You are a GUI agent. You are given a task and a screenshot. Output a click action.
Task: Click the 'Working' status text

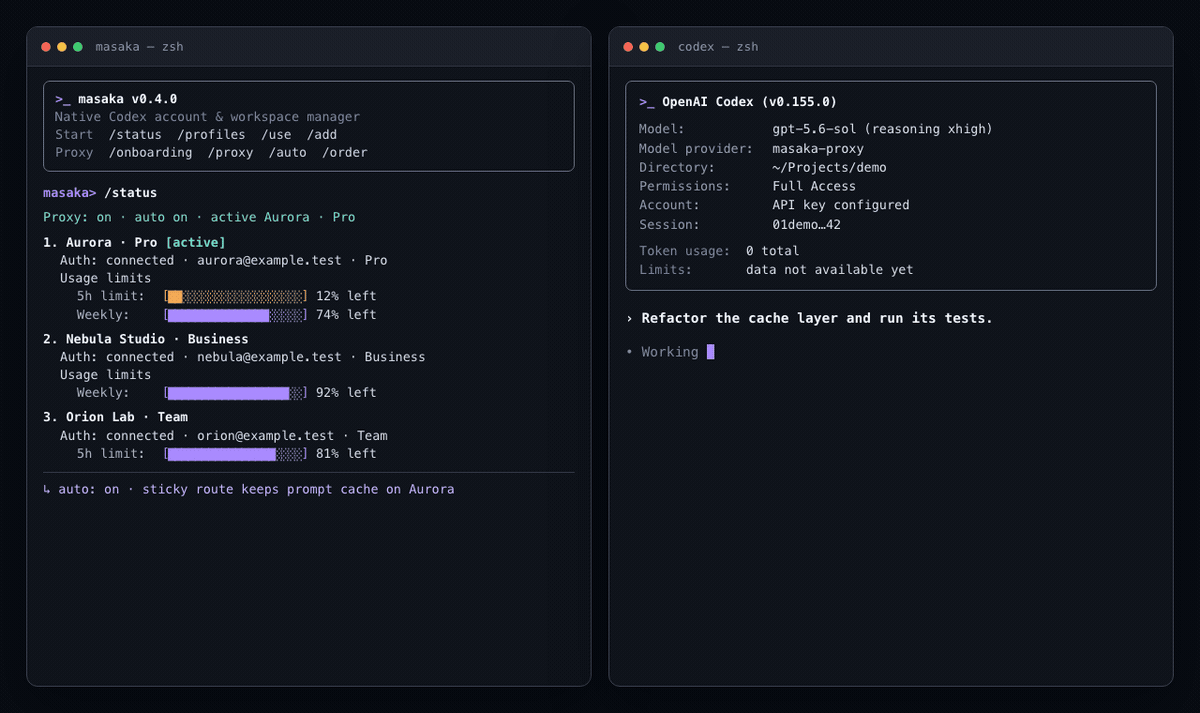click(670, 352)
